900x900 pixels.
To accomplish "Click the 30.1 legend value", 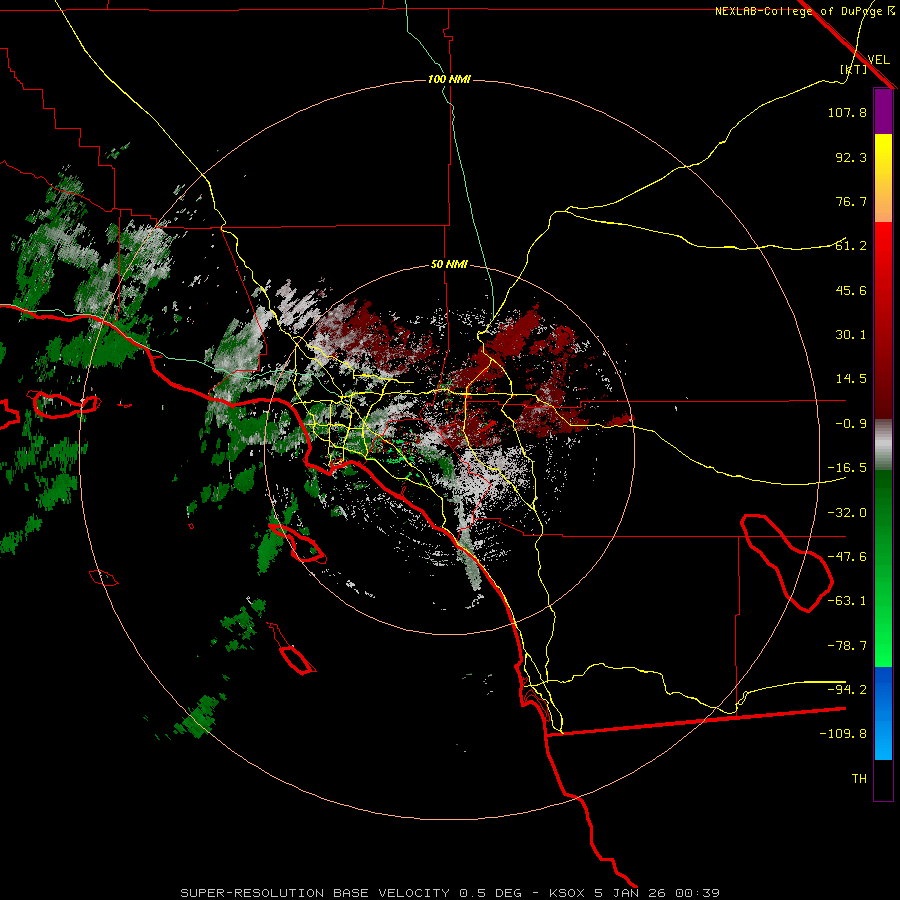I will click(x=851, y=335).
